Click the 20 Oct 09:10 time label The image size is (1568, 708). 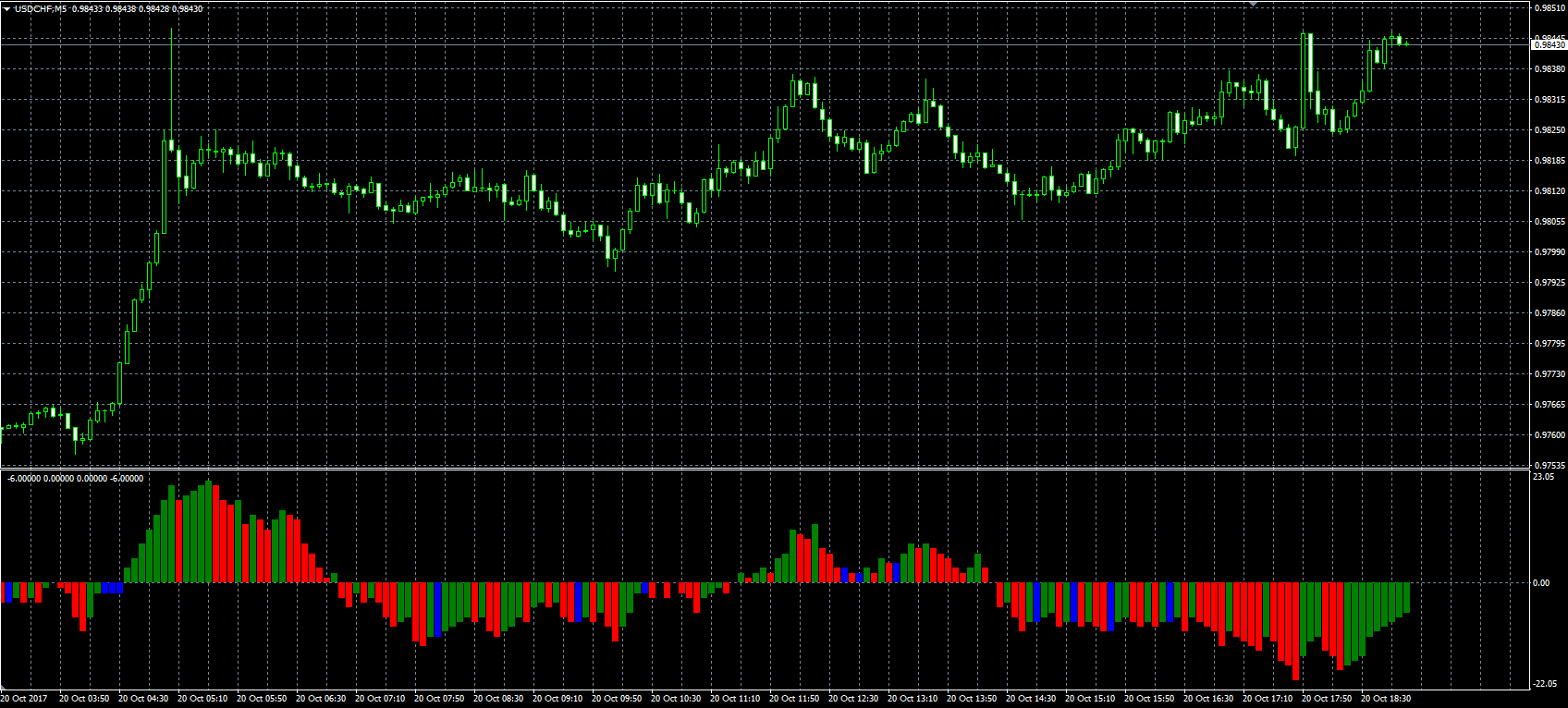[x=557, y=699]
